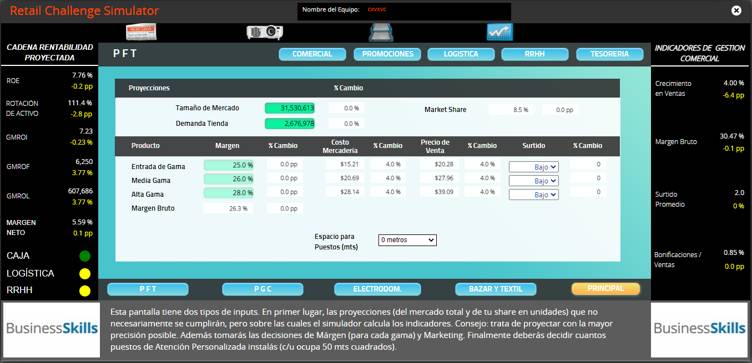Click the green CAJA status indicator

tap(85, 256)
